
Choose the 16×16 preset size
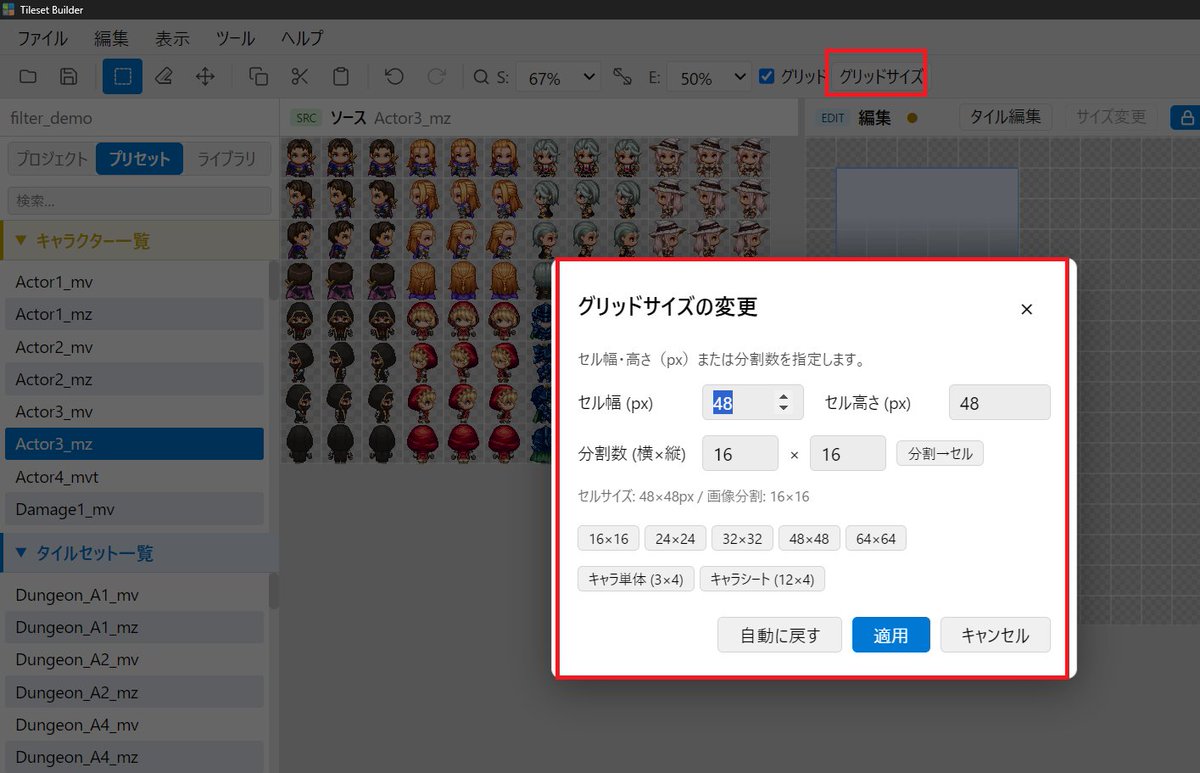609,539
